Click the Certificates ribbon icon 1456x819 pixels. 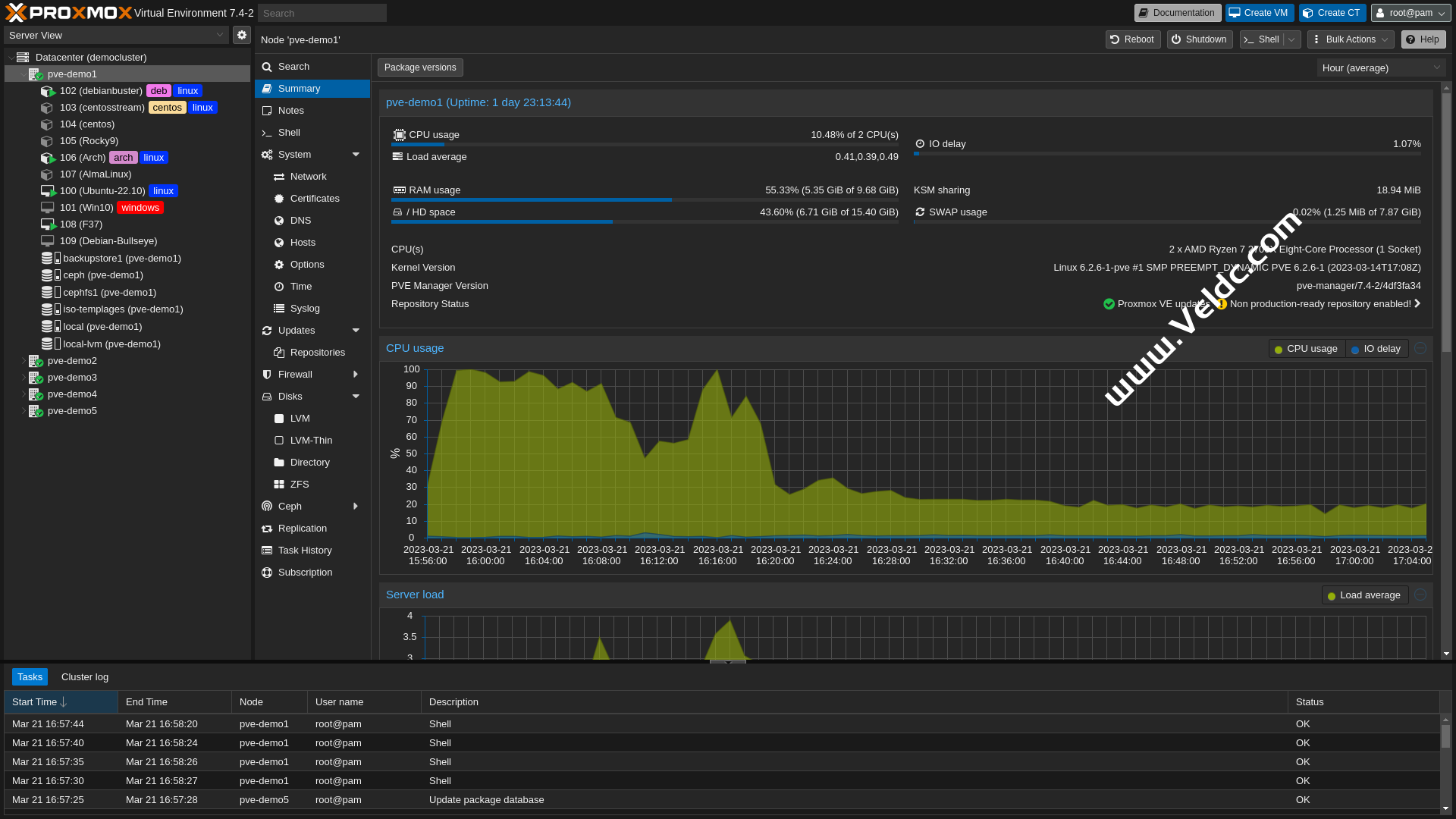pos(279,199)
